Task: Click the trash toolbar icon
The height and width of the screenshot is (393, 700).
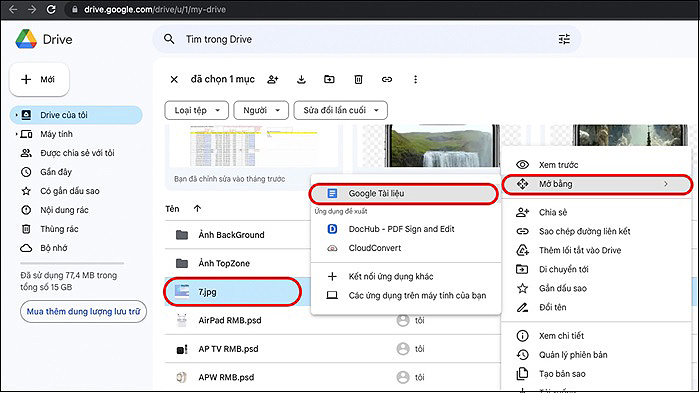Action: (x=358, y=79)
